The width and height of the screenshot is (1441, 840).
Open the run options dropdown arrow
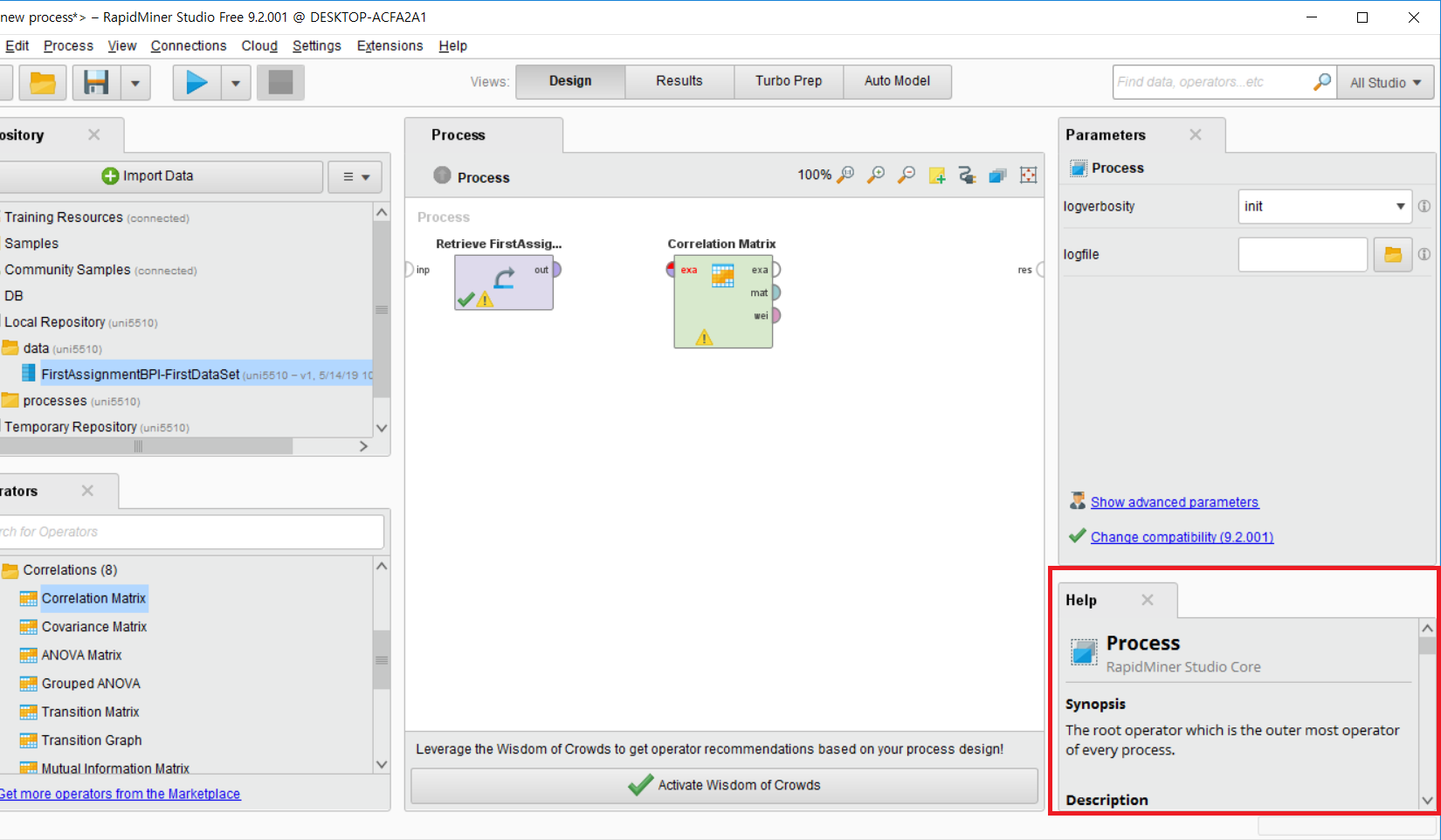(236, 83)
